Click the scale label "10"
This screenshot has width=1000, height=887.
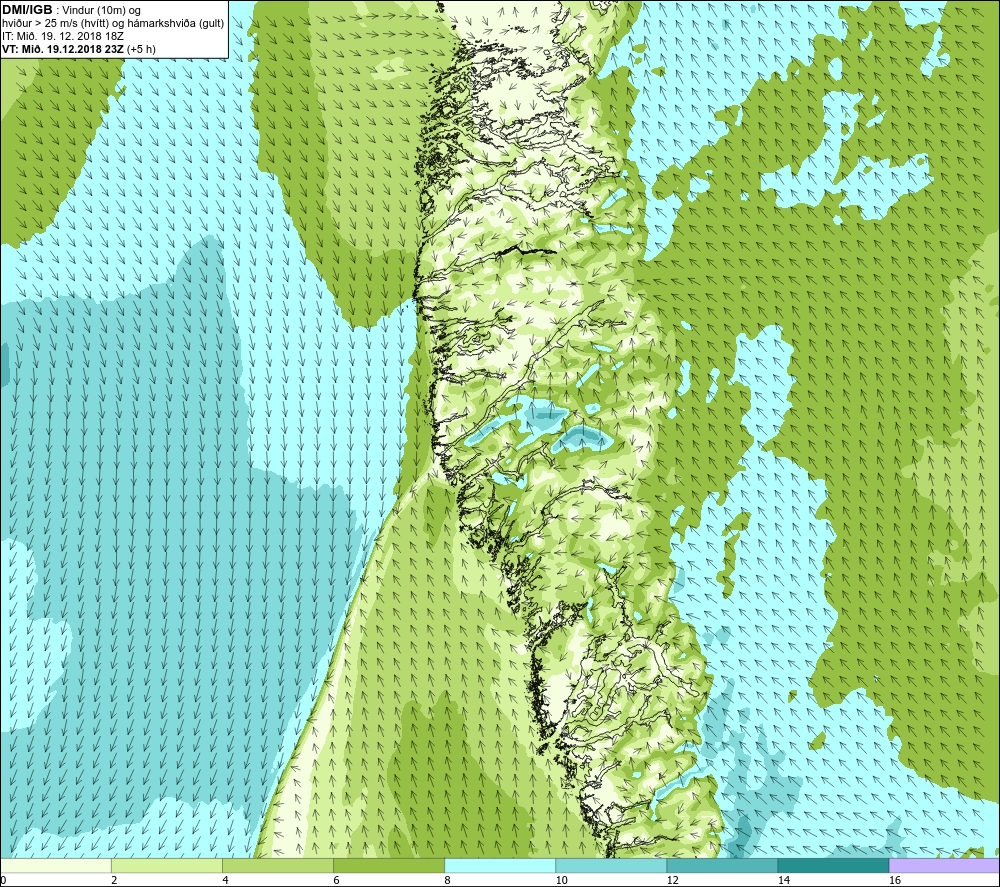[561, 881]
